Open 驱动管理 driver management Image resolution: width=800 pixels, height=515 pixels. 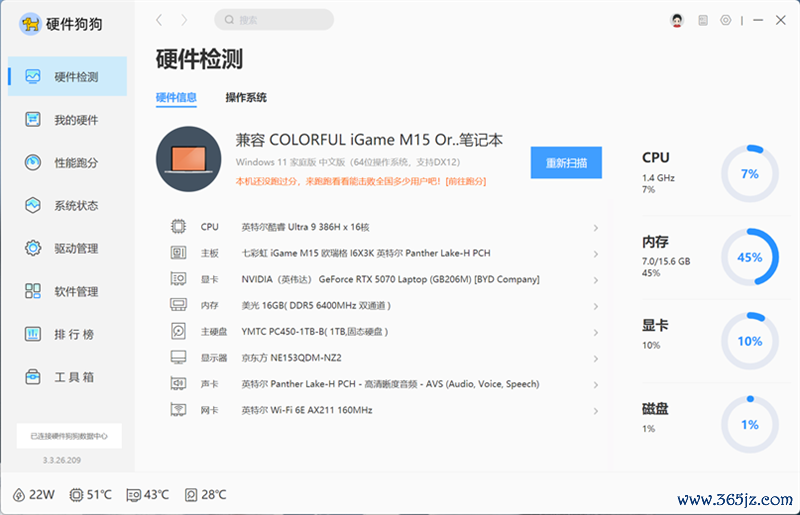click(67, 248)
